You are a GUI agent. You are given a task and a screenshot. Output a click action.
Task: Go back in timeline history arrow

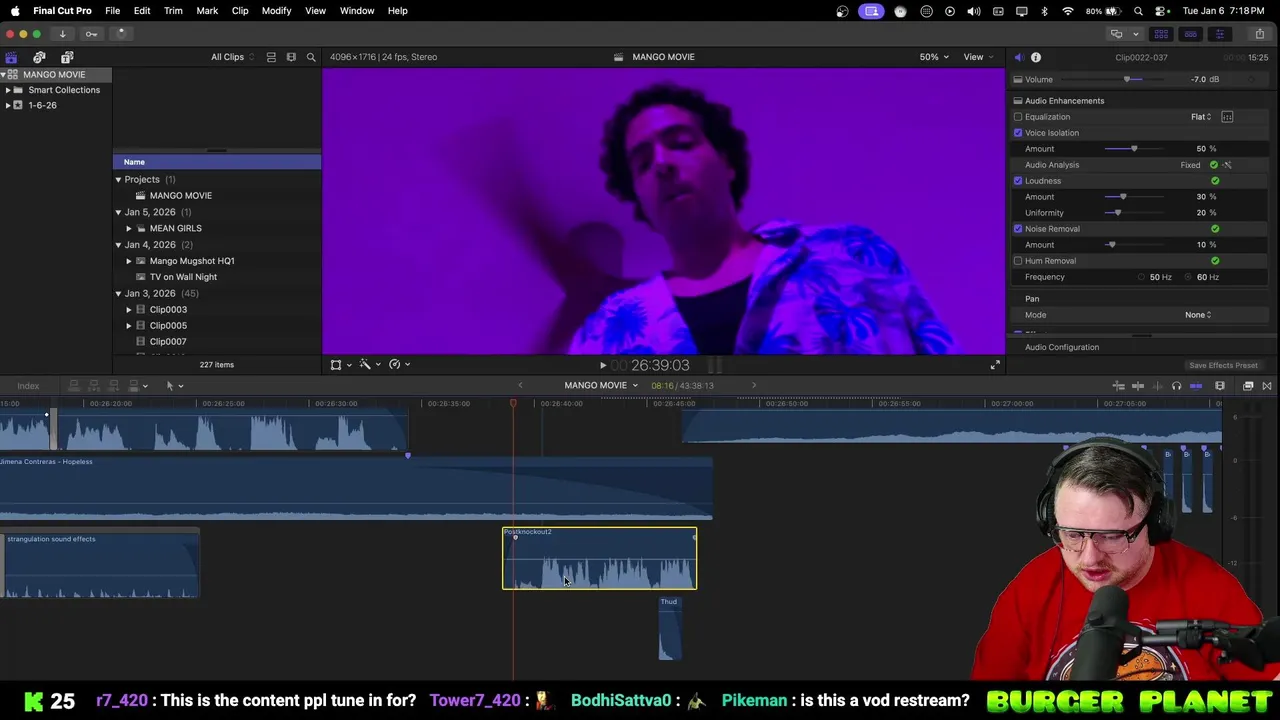click(520, 386)
